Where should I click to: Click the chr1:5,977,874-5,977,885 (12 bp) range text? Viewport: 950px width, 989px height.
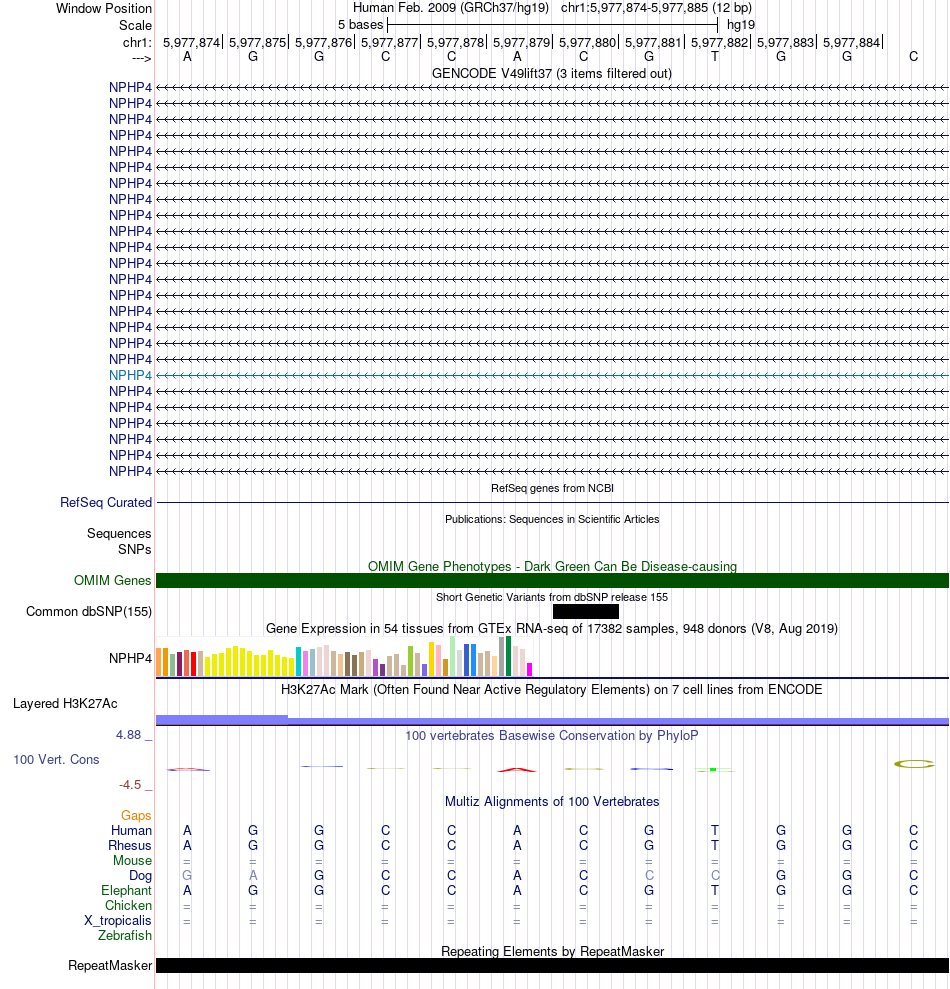click(656, 8)
